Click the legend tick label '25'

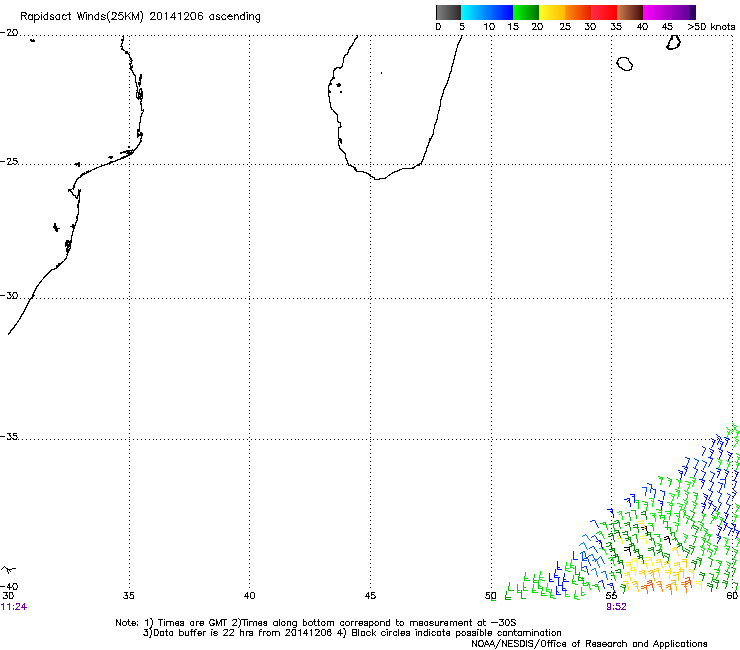565,27
